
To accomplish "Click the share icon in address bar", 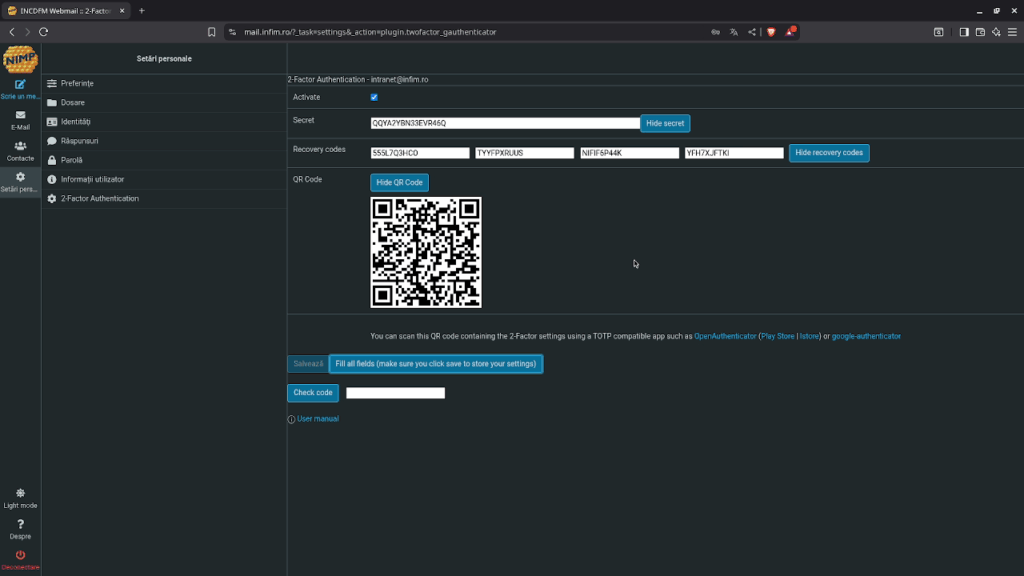I will (752, 32).
